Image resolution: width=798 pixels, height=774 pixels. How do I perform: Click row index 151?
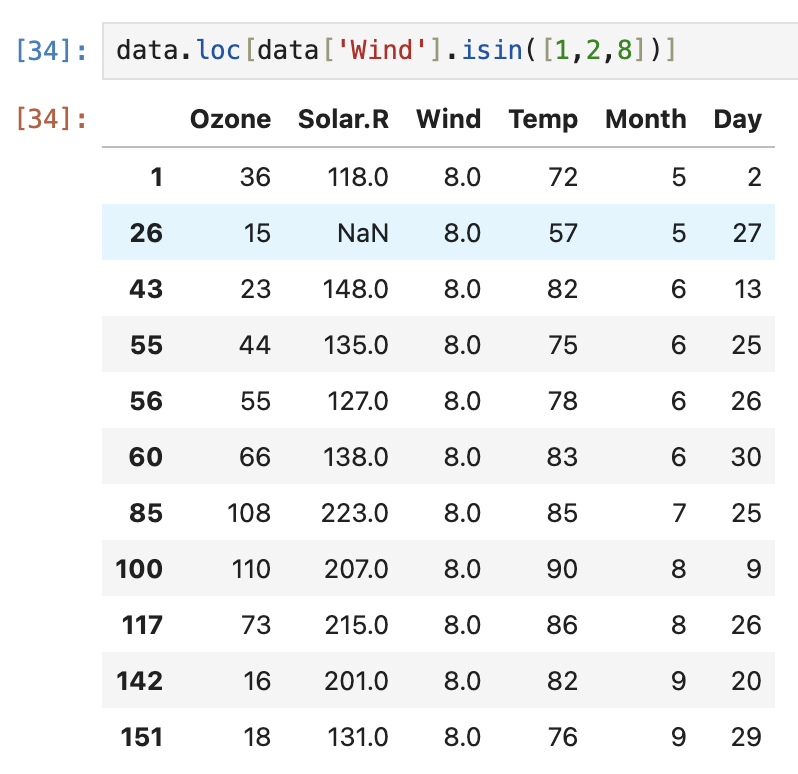(x=141, y=737)
